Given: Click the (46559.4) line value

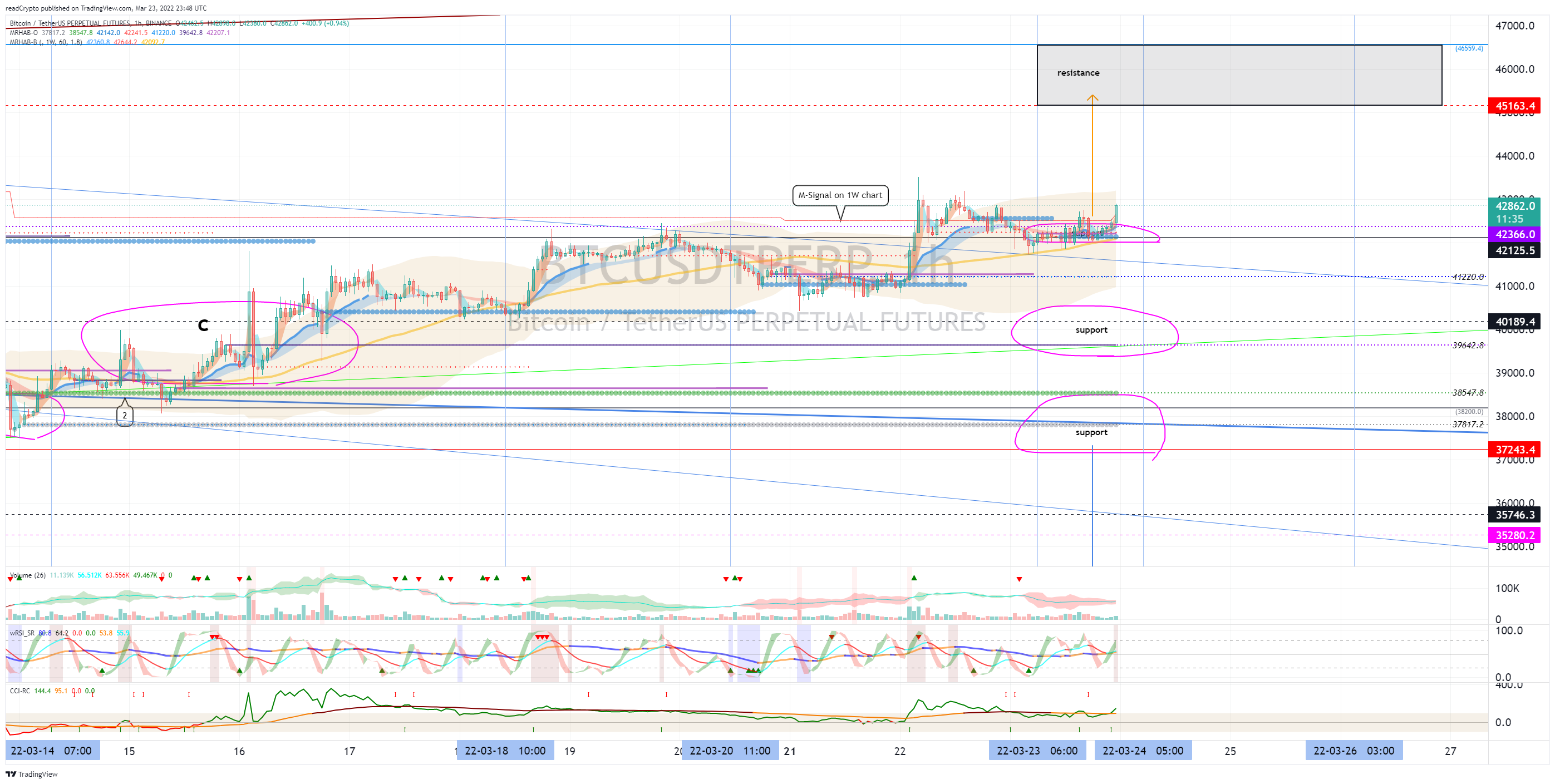Looking at the screenshot, I should pyautogui.click(x=1469, y=48).
